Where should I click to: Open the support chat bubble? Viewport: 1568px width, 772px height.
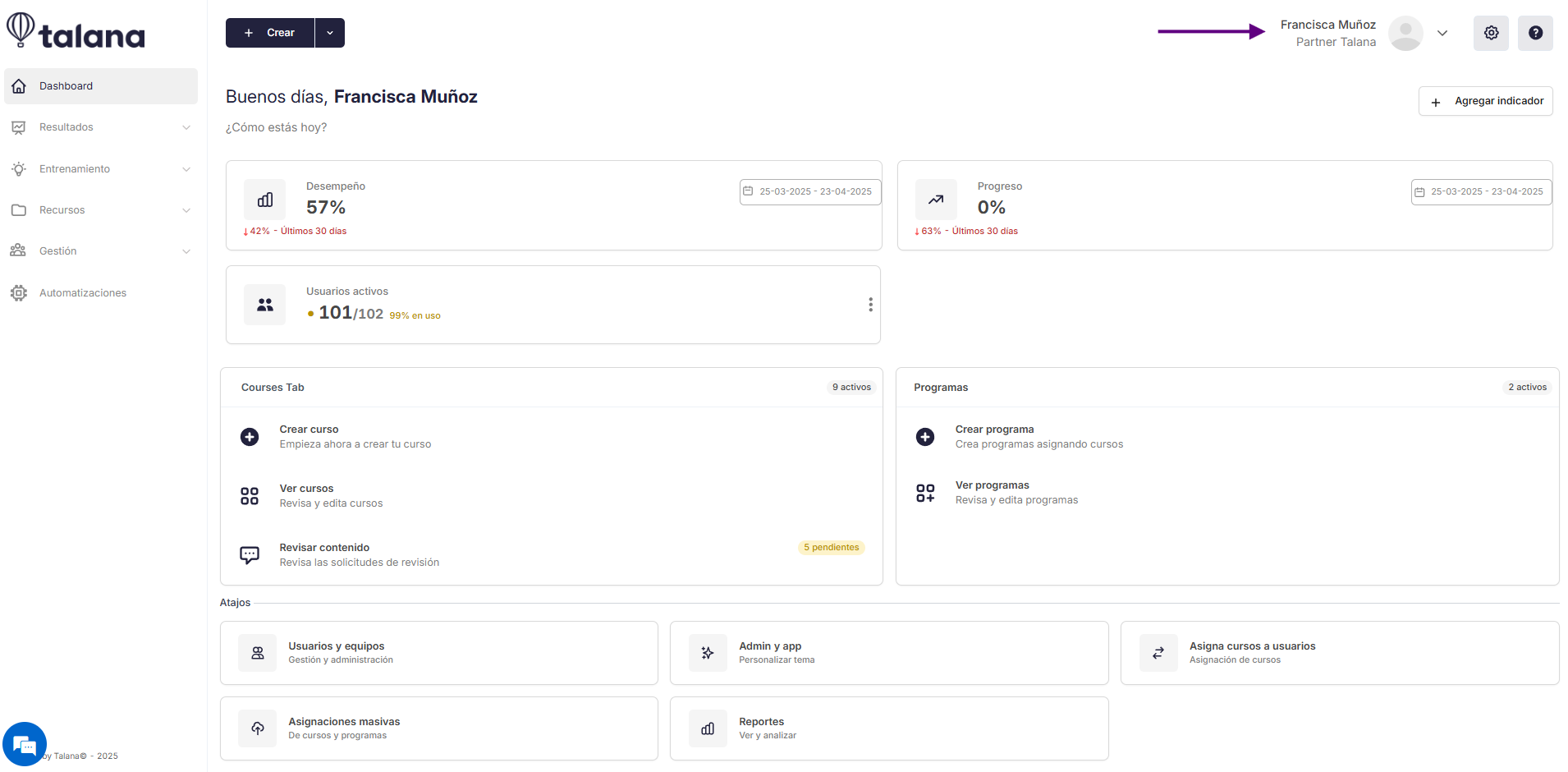(x=25, y=744)
